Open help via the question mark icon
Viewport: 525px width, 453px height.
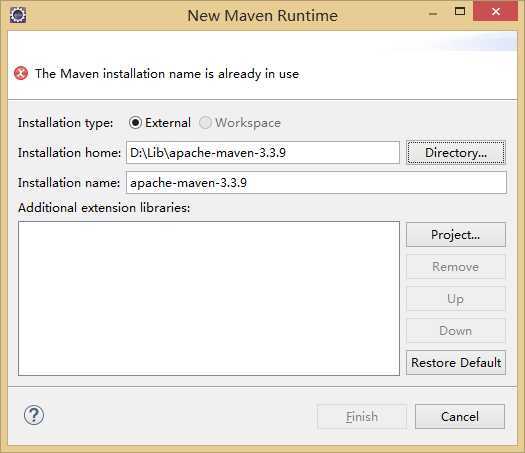click(x=34, y=415)
